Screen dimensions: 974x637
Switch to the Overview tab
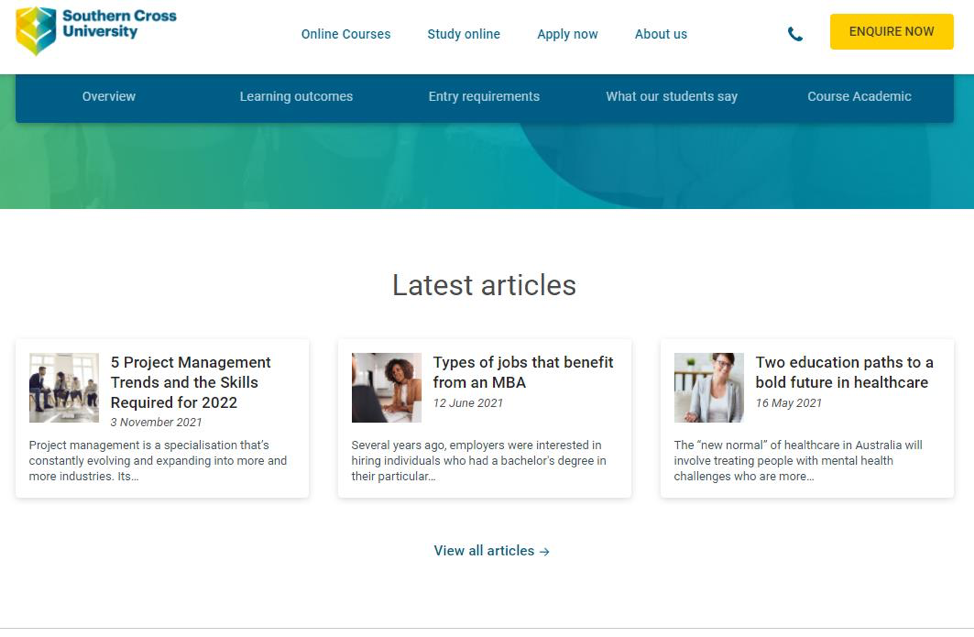109,96
